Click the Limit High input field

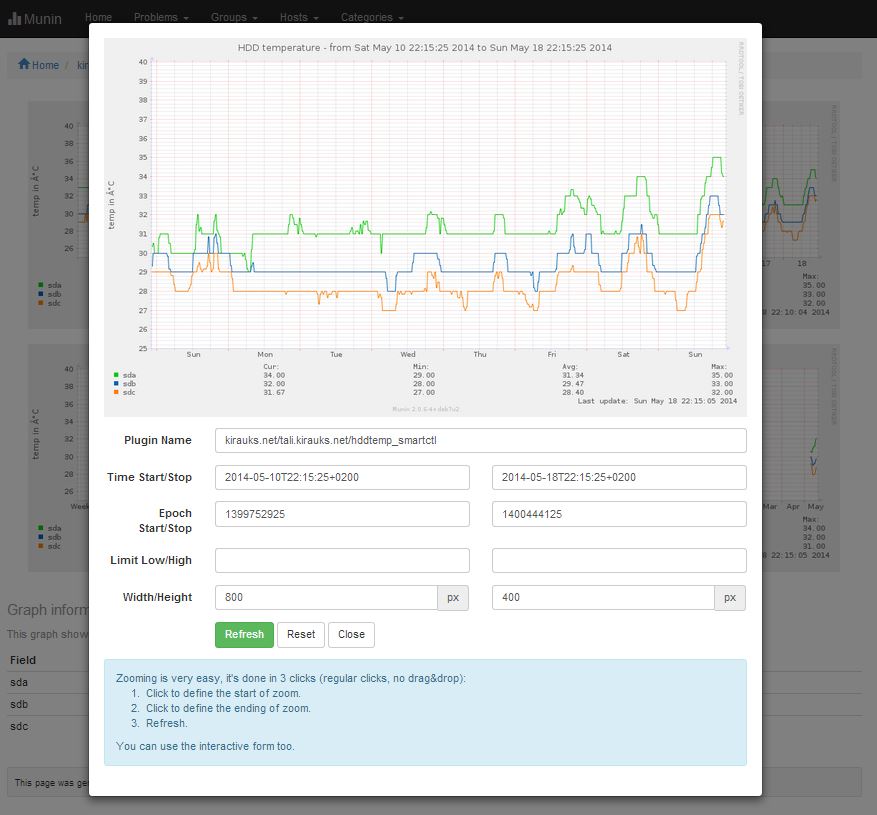pos(619,560)
